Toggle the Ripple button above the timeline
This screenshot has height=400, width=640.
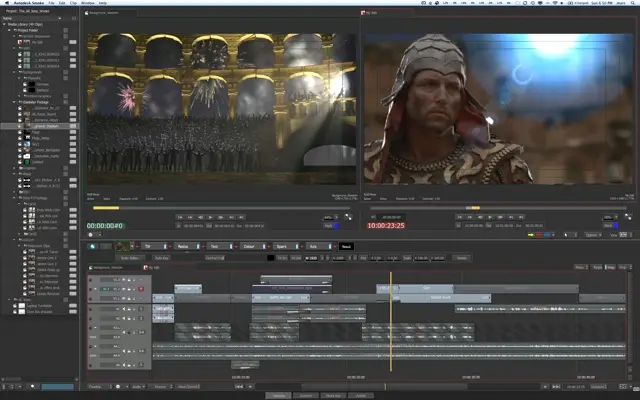tap(598, 267)
